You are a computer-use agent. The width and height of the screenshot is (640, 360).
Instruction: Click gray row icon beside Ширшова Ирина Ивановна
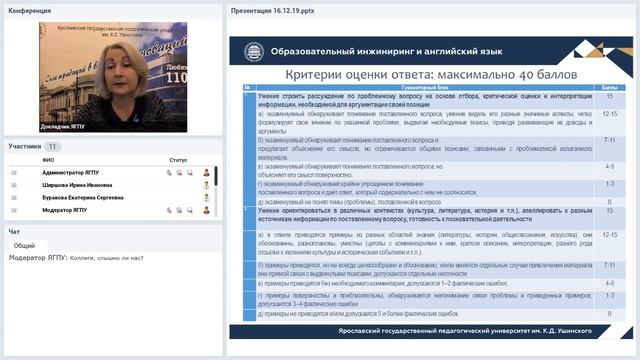pyautogui.click(x=14, y=185)
